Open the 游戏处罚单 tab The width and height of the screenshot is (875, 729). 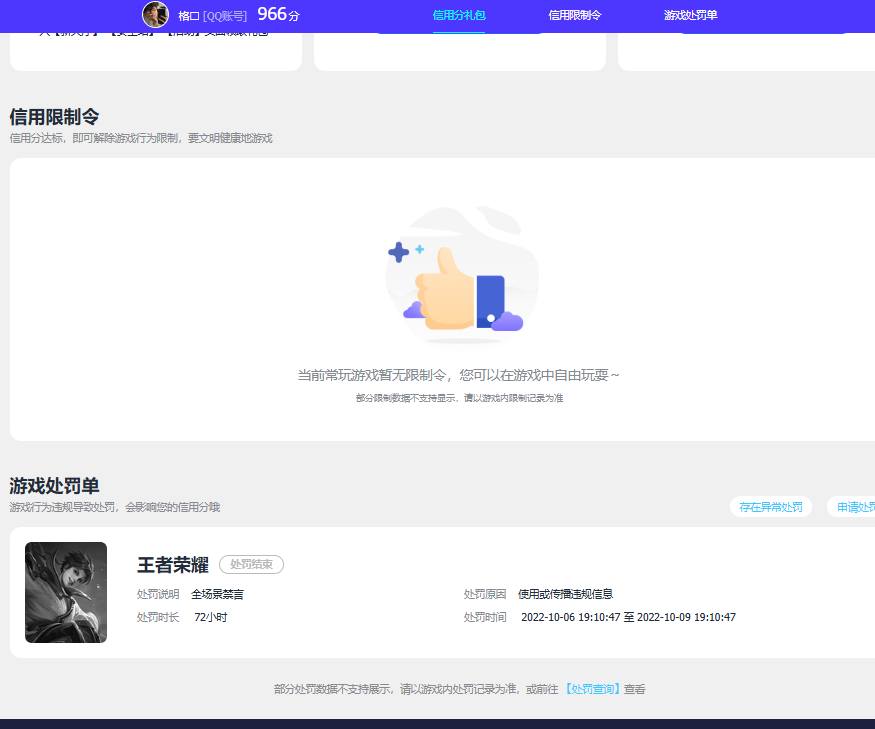(690, 15)
